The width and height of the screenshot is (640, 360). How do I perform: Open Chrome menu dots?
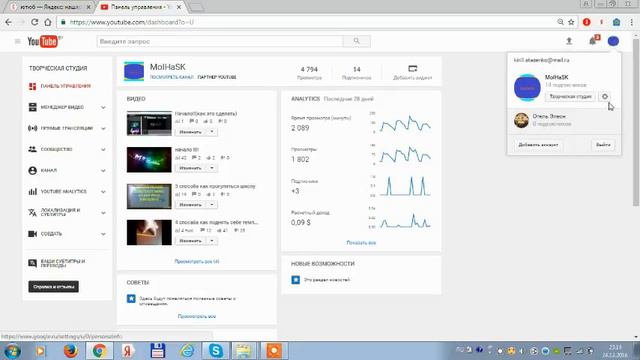(x=631, y=22)
